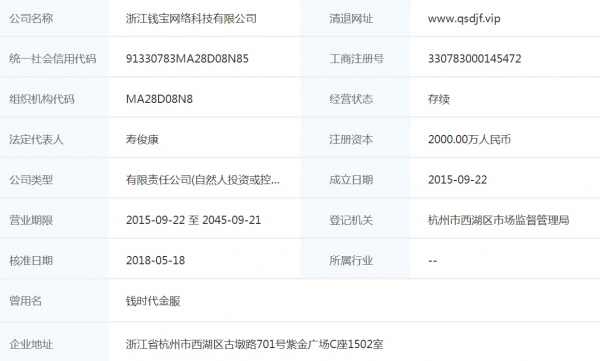Click the 工商注册号 label
This screenshot has height=361, width=600.
pyautogui.click(x=356, y=59)
